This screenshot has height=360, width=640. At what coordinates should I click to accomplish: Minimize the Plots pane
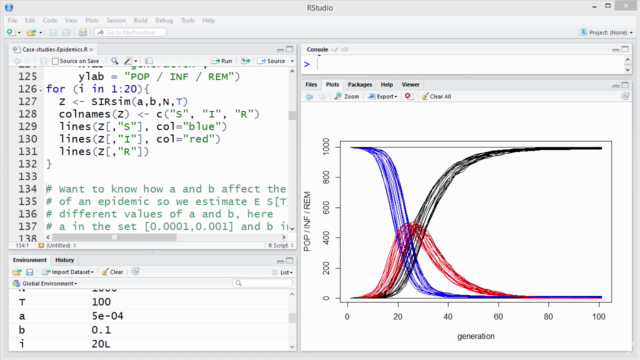(x=616, y=85)
